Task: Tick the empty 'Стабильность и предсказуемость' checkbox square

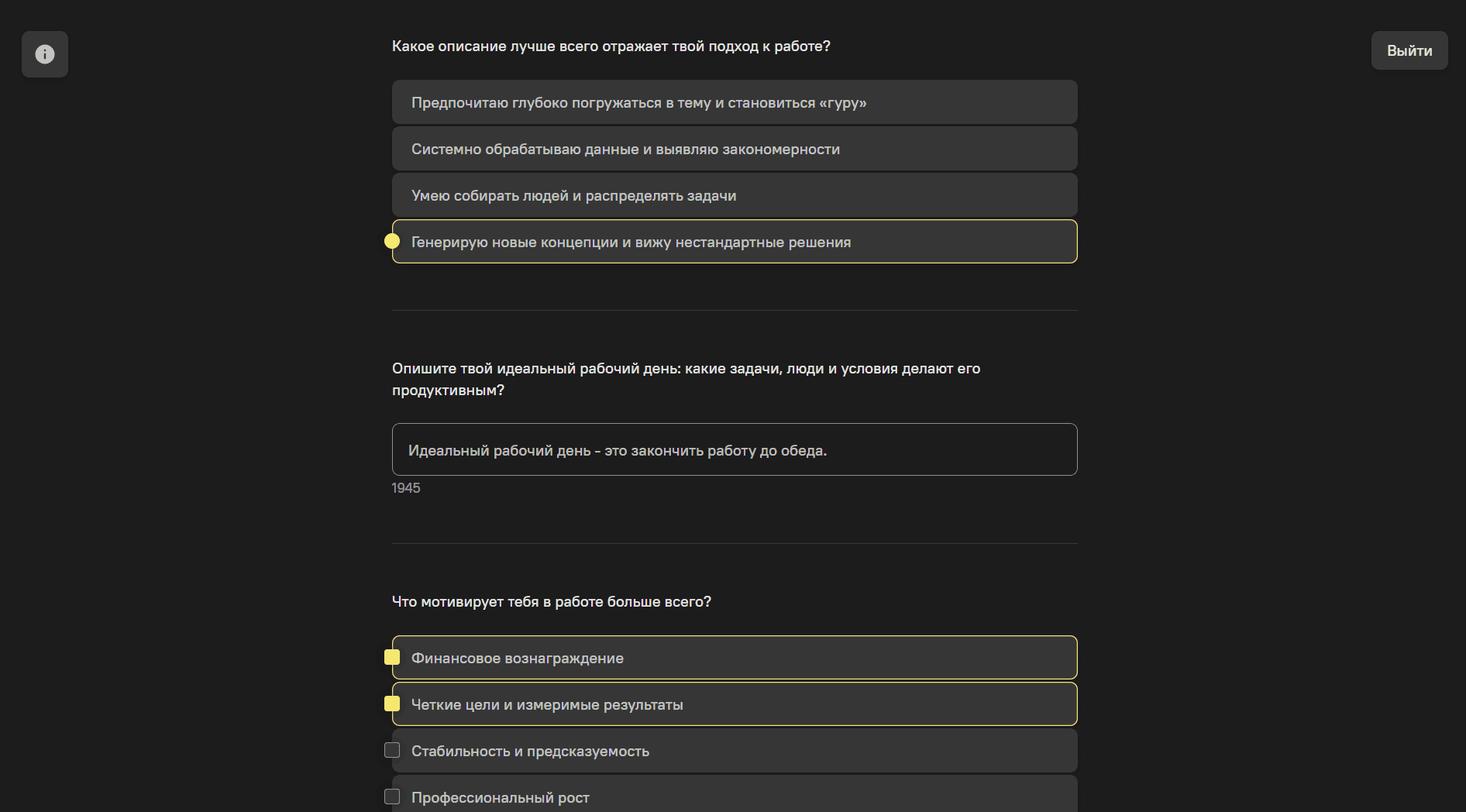Action: tap(392, 751)
